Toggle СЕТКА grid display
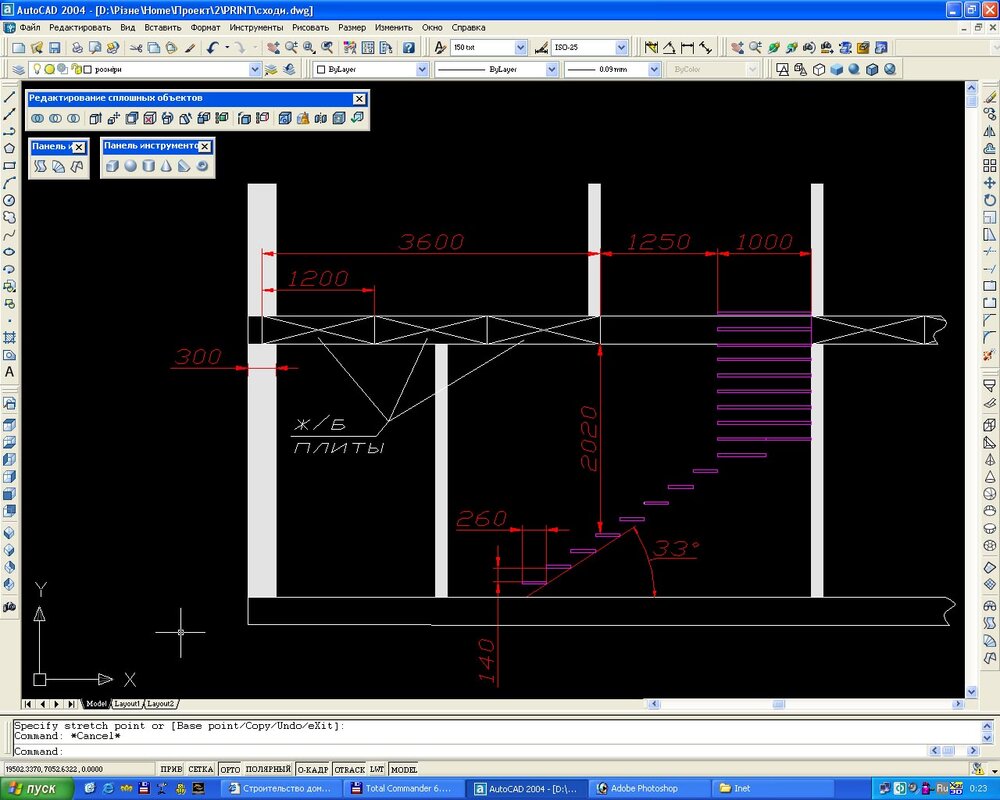The image size is (1000, 800). (x=201, y=770)
